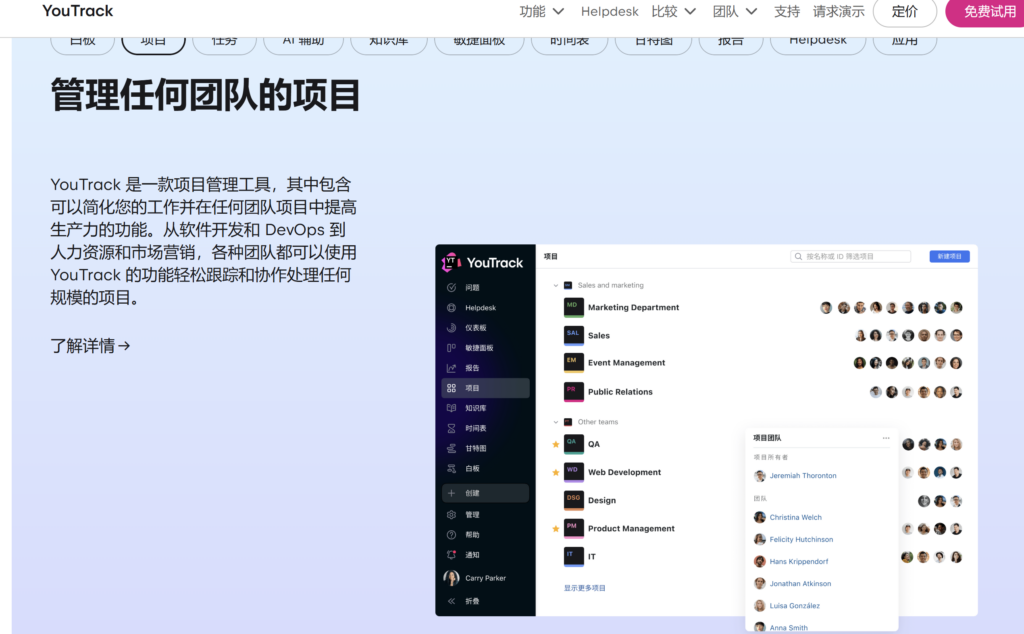Collapse the Sales and marketing group chevron
1024x634 pixels.
click(556, 285)
